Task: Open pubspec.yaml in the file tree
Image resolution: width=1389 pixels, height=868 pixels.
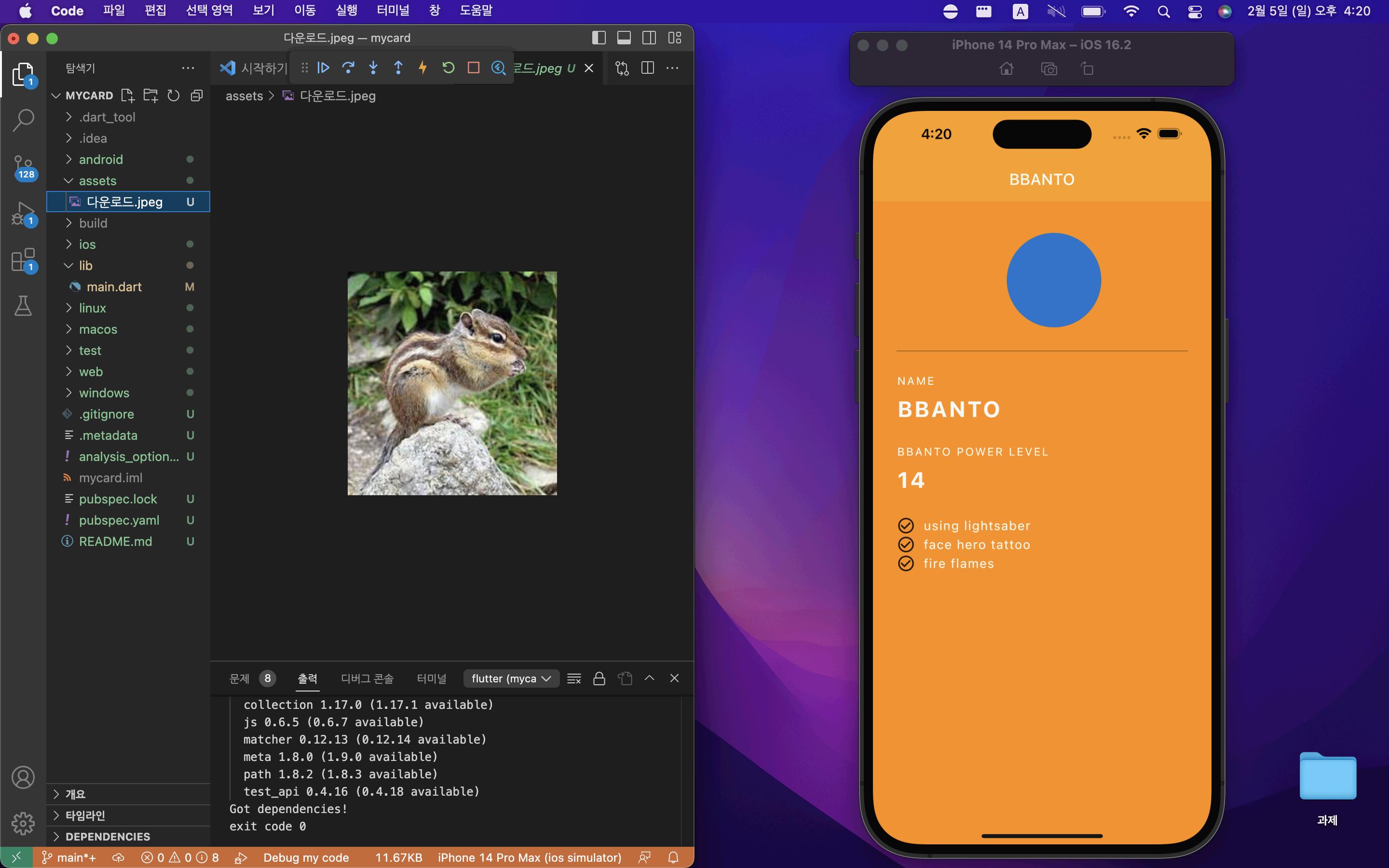Action: (x=128, y=520)
